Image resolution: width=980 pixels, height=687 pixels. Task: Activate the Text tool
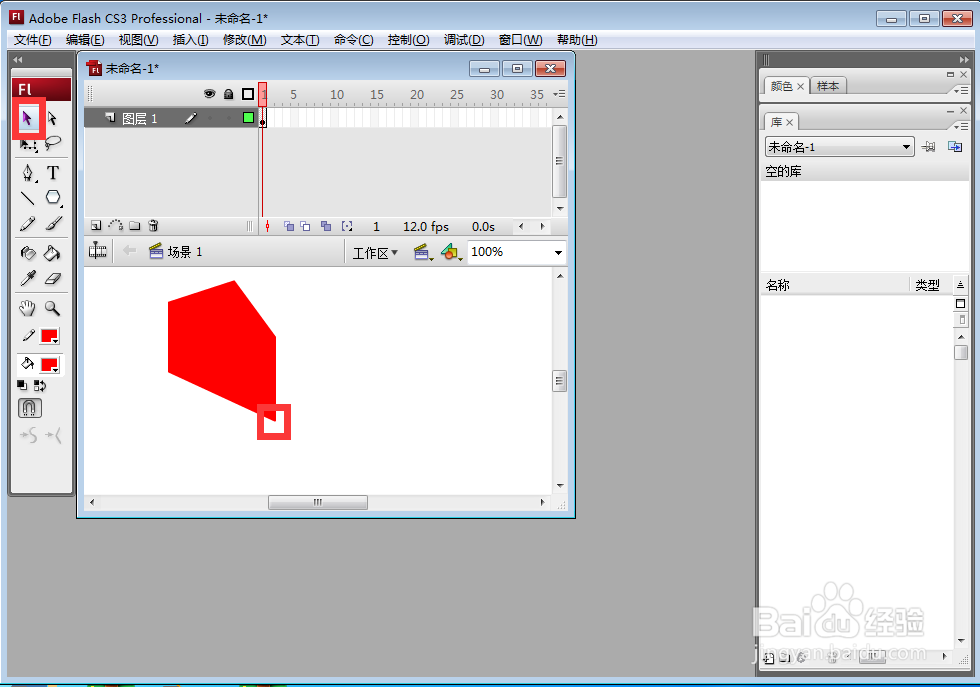pyautogui.click(x=53, y=173)
